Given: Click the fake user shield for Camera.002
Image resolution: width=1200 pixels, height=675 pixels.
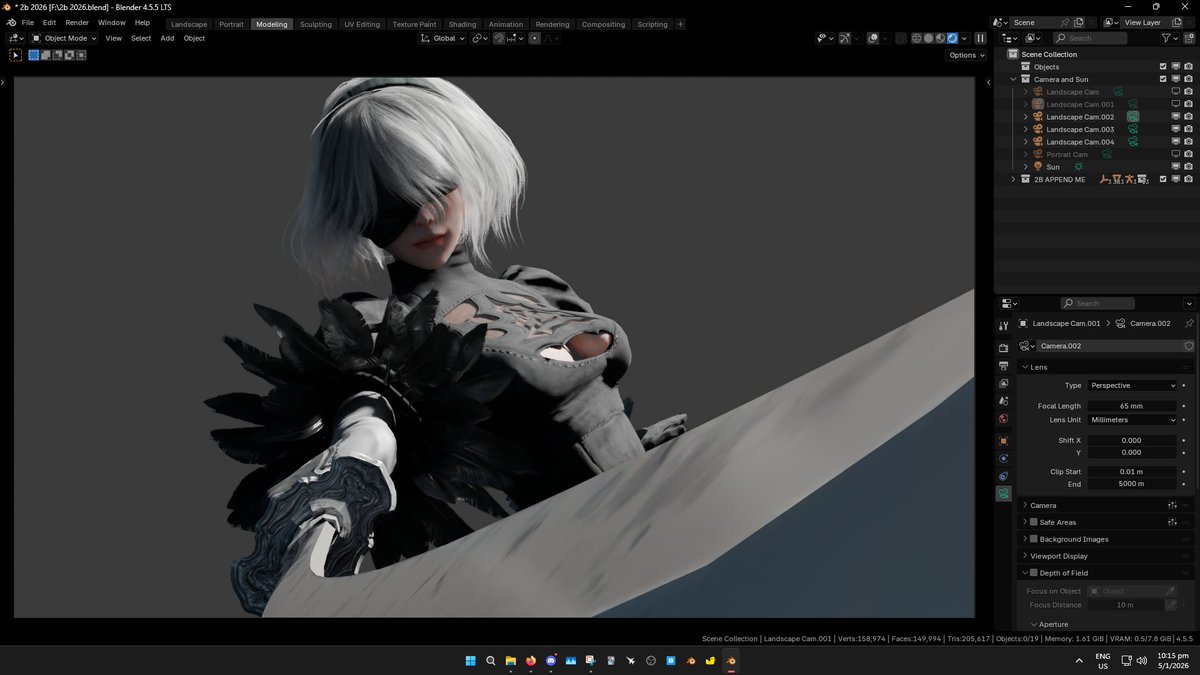Looking at the screenshot, I should tap(1188, 346).
